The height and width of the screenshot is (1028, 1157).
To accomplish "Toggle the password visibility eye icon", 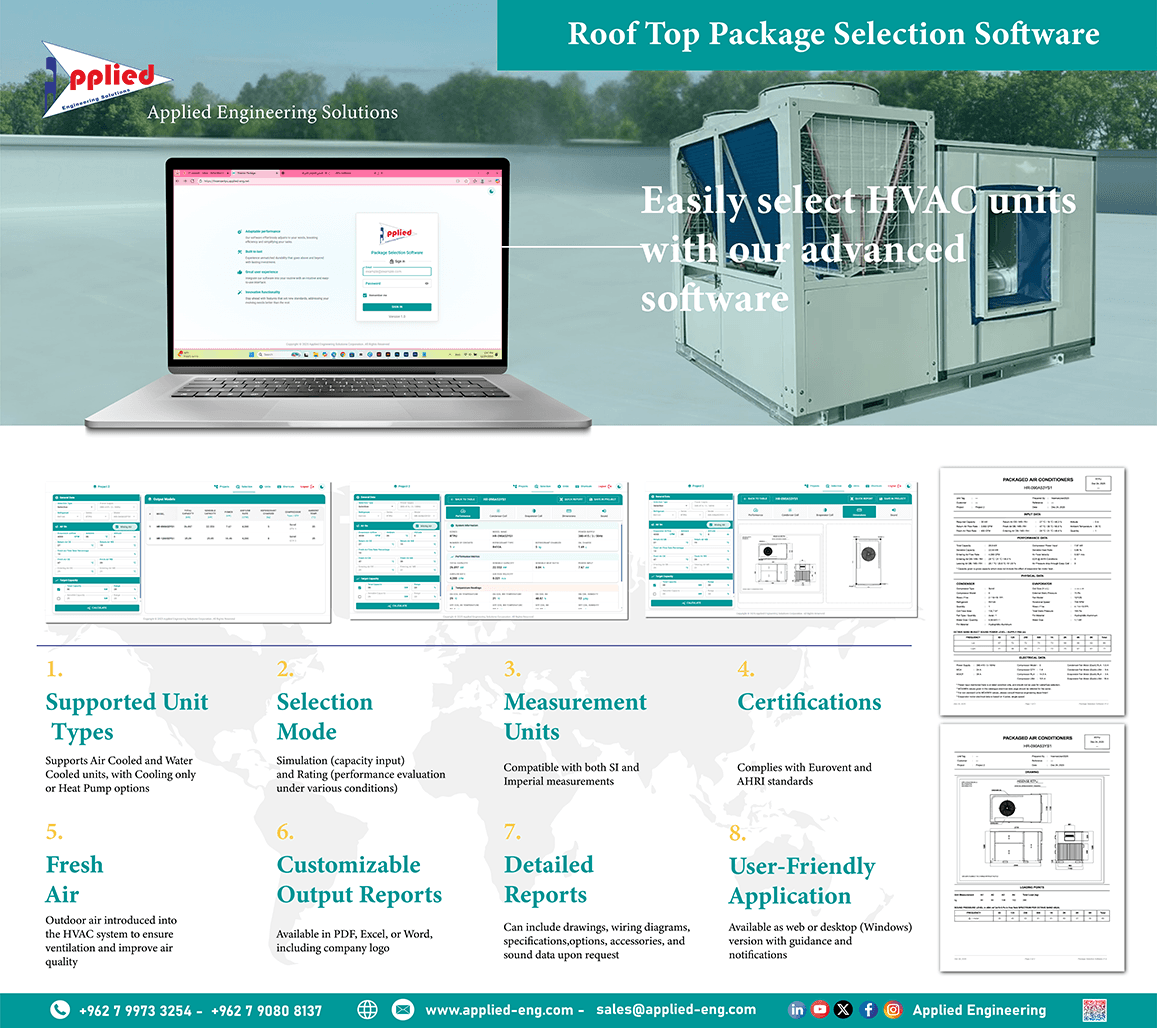I will (x=426, y=283).
